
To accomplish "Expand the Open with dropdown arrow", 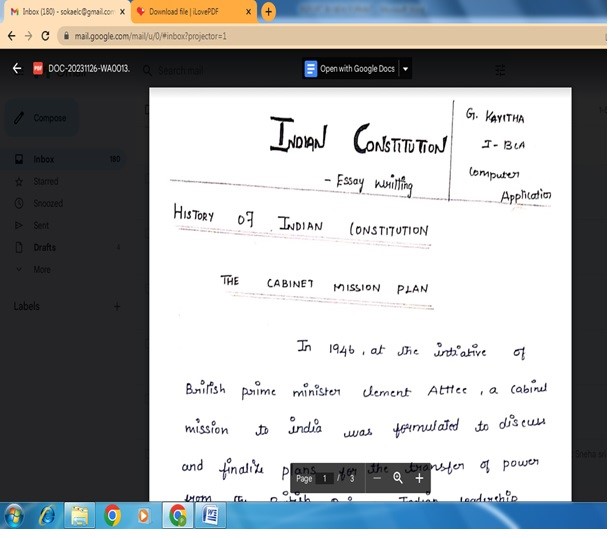I will (x=405, y=69).
